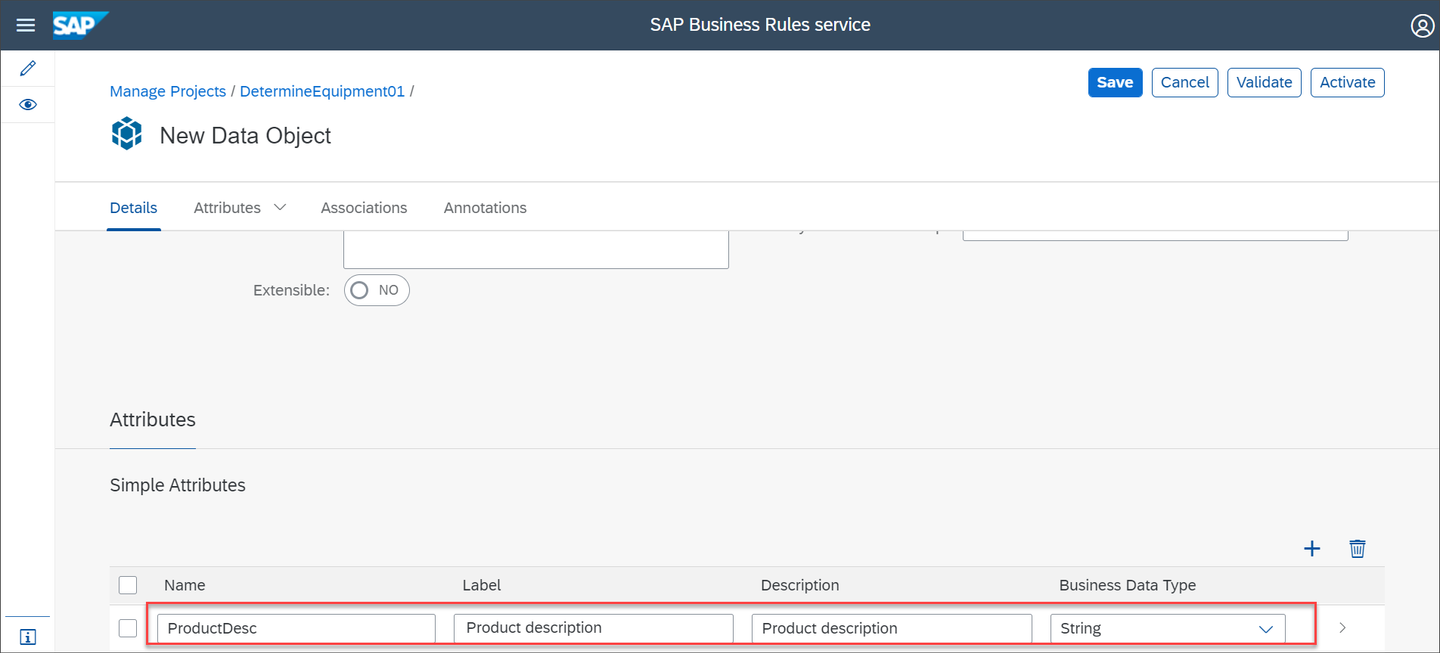Viewport: 1440px width, 653px height.
Task: Click the SAP logo
Action: click(x=80, y=25)
